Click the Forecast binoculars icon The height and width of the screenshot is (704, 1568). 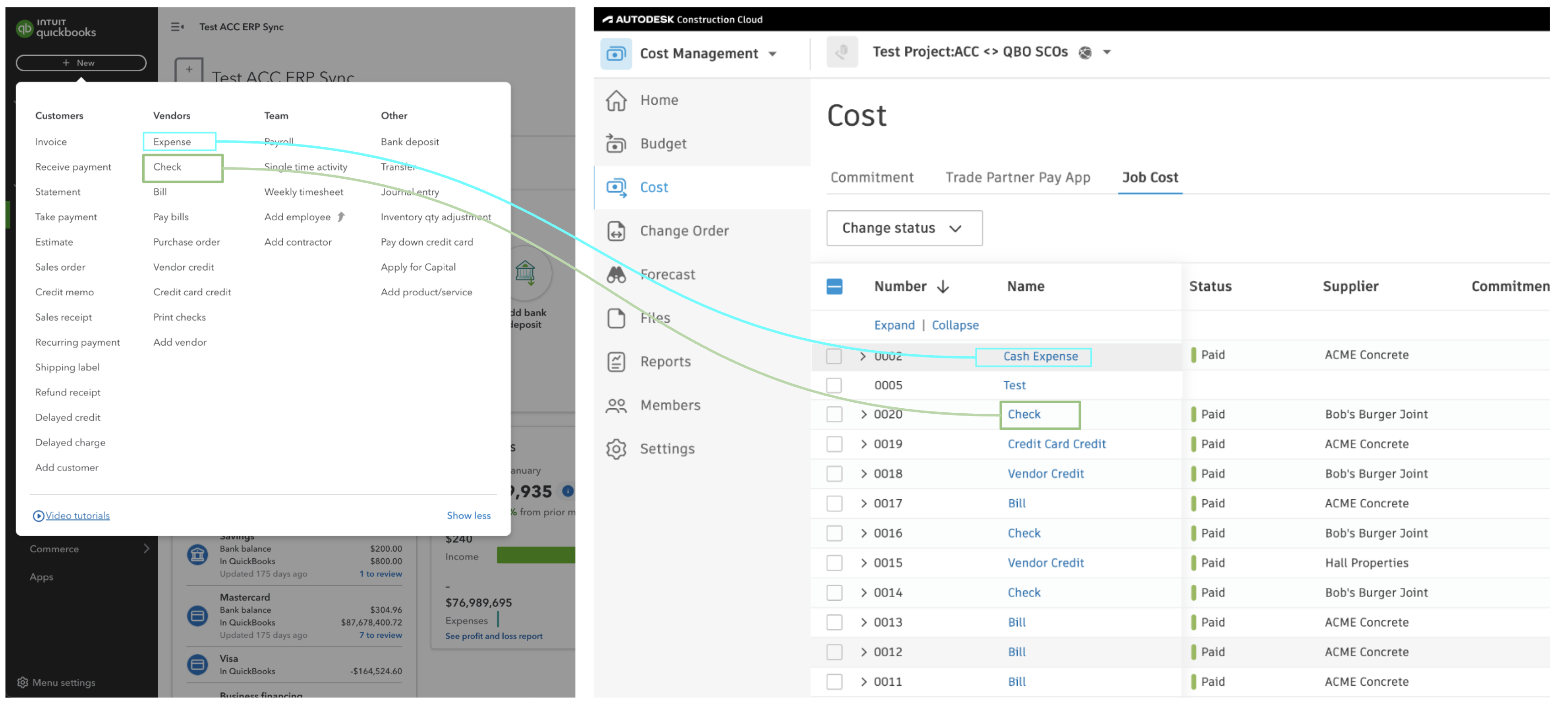point(616,274)
